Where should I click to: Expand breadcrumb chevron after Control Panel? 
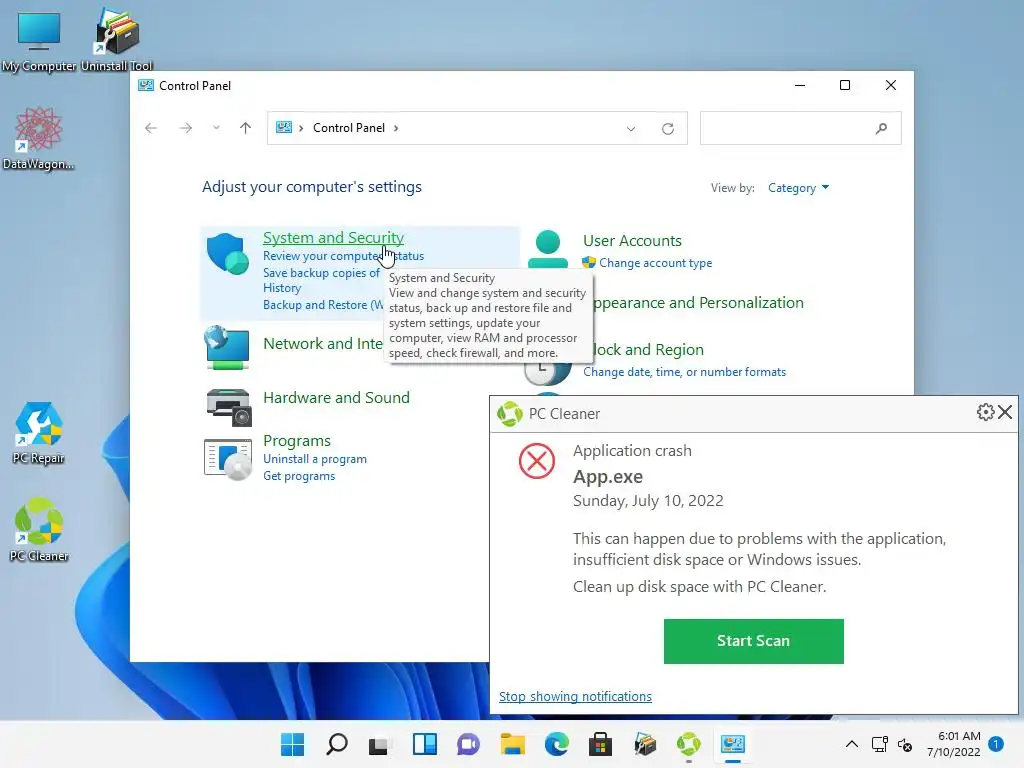coord(396,128)
